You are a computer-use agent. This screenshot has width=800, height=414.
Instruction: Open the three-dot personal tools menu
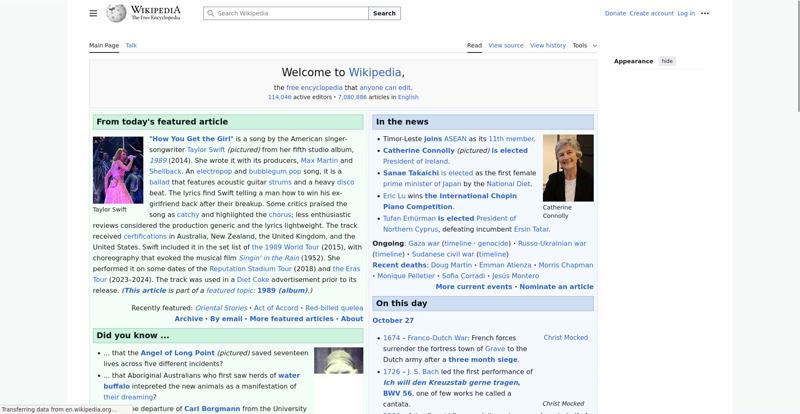[x=705, y=14]
